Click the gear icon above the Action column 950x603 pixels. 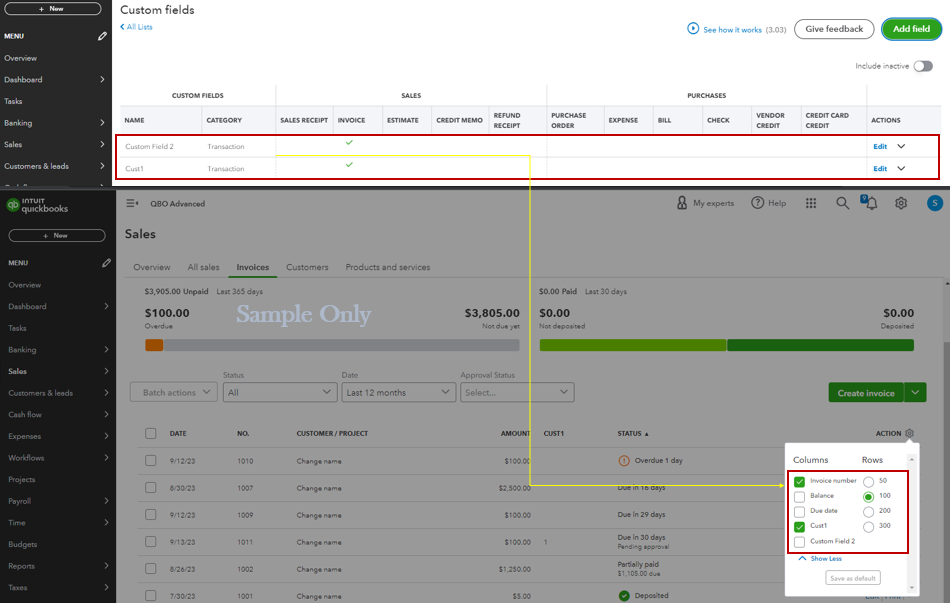[908, 434]
